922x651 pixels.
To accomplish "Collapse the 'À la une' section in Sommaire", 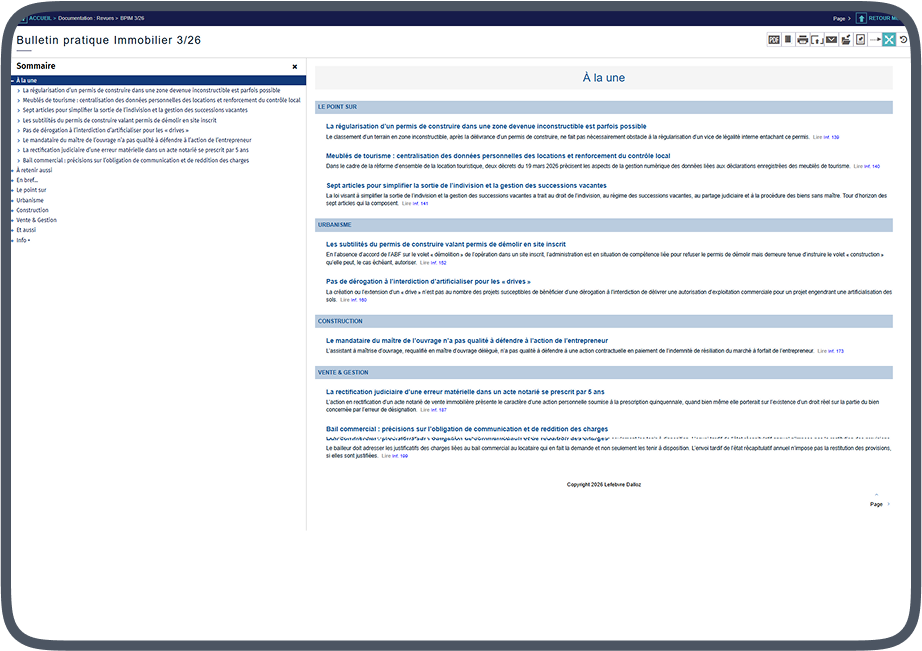I will point(13,81).
